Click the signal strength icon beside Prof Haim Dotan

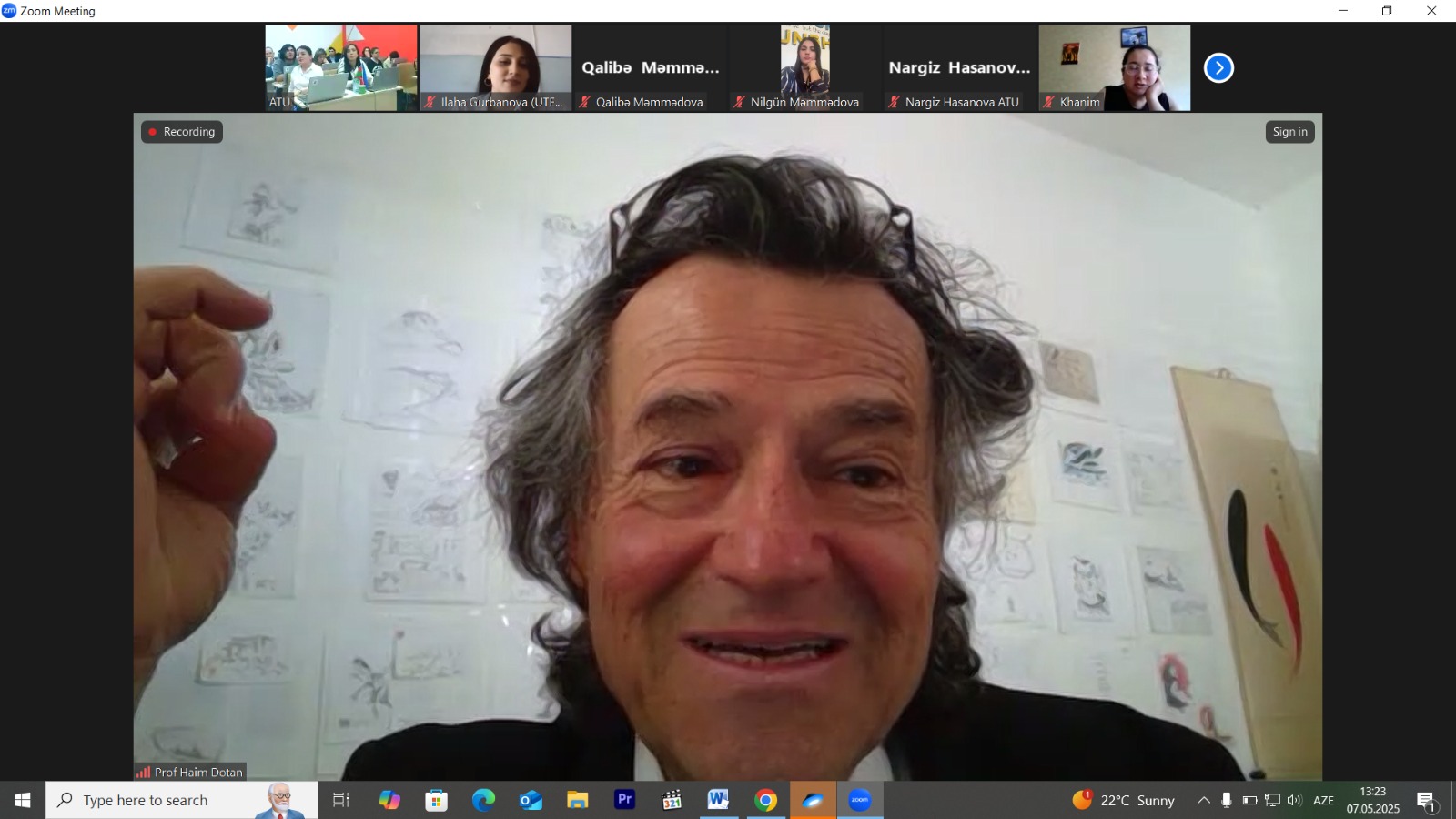click(x=144, y=772)
